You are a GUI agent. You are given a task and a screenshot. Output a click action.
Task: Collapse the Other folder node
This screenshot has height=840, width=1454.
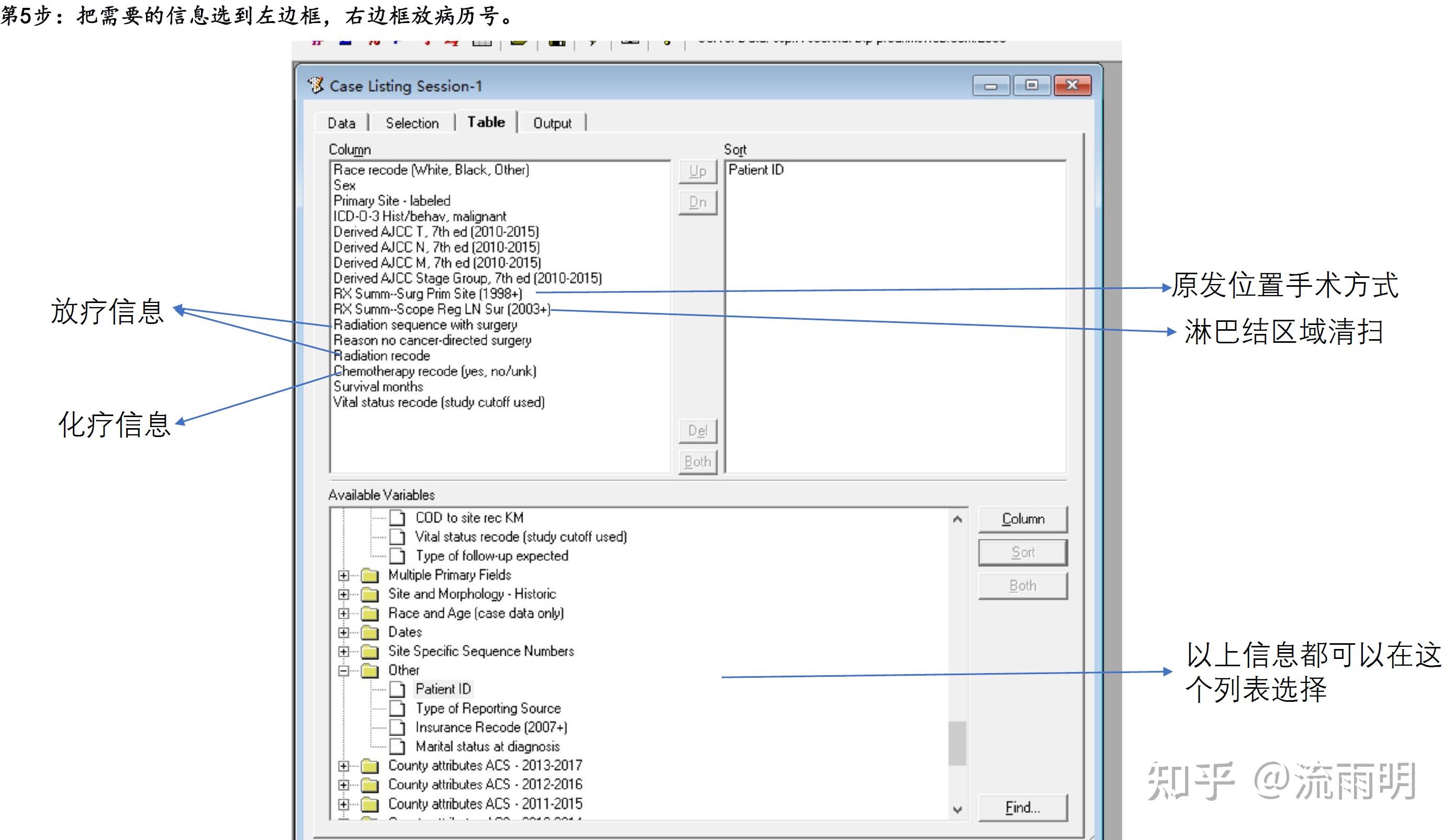pos(343,670)
